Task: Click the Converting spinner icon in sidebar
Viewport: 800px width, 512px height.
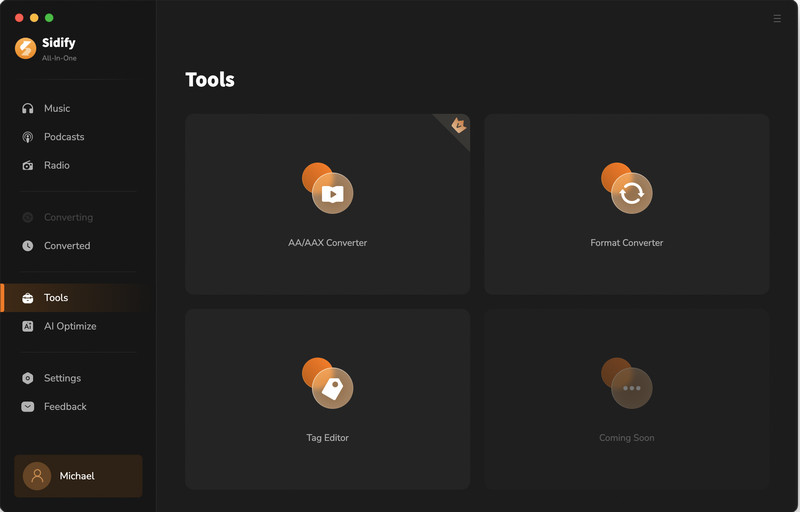Action: (28, 217)
